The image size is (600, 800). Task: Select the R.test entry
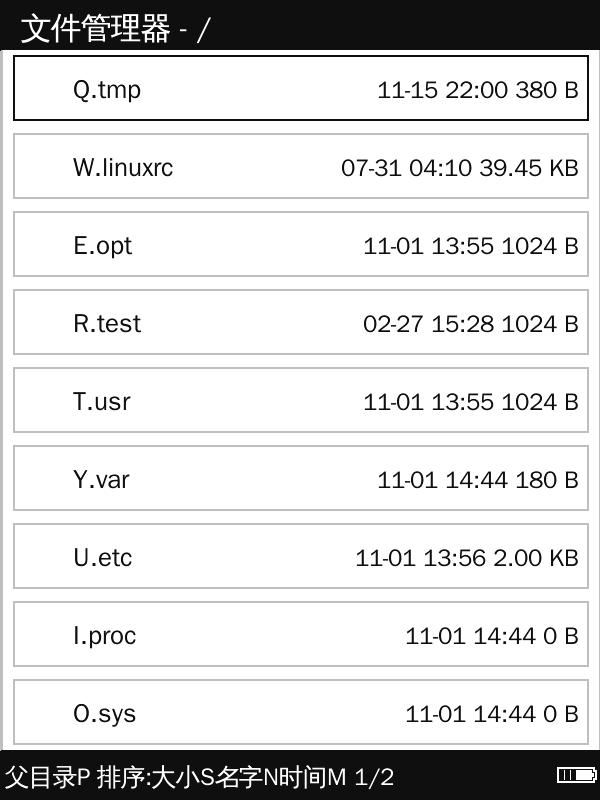[300, 323]
